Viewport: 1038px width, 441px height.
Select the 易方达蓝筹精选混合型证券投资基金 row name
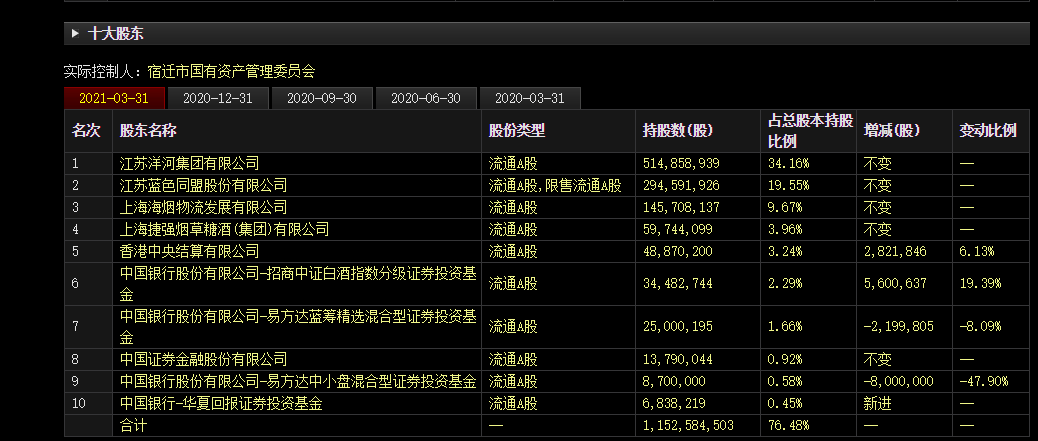point(298,326)
